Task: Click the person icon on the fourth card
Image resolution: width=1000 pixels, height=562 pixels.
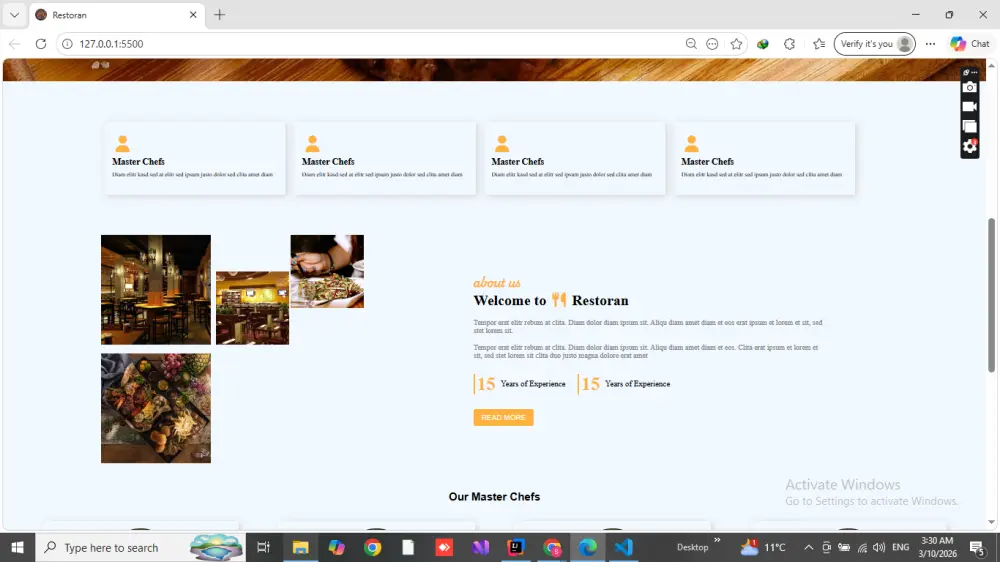Action: [x=691, y=144]
